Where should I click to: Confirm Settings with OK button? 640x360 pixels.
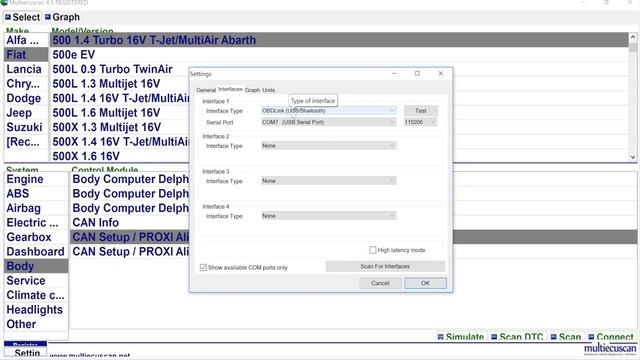(x=425, y=283)
